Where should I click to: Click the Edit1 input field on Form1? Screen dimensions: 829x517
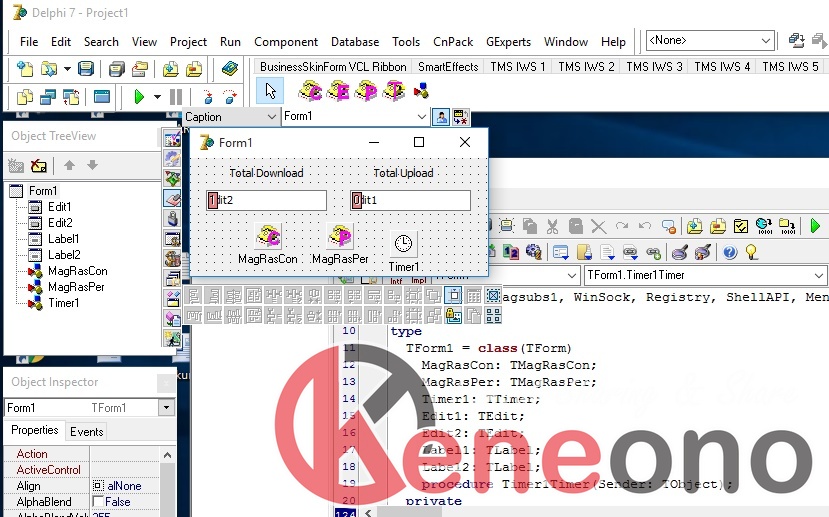point(410,200)
